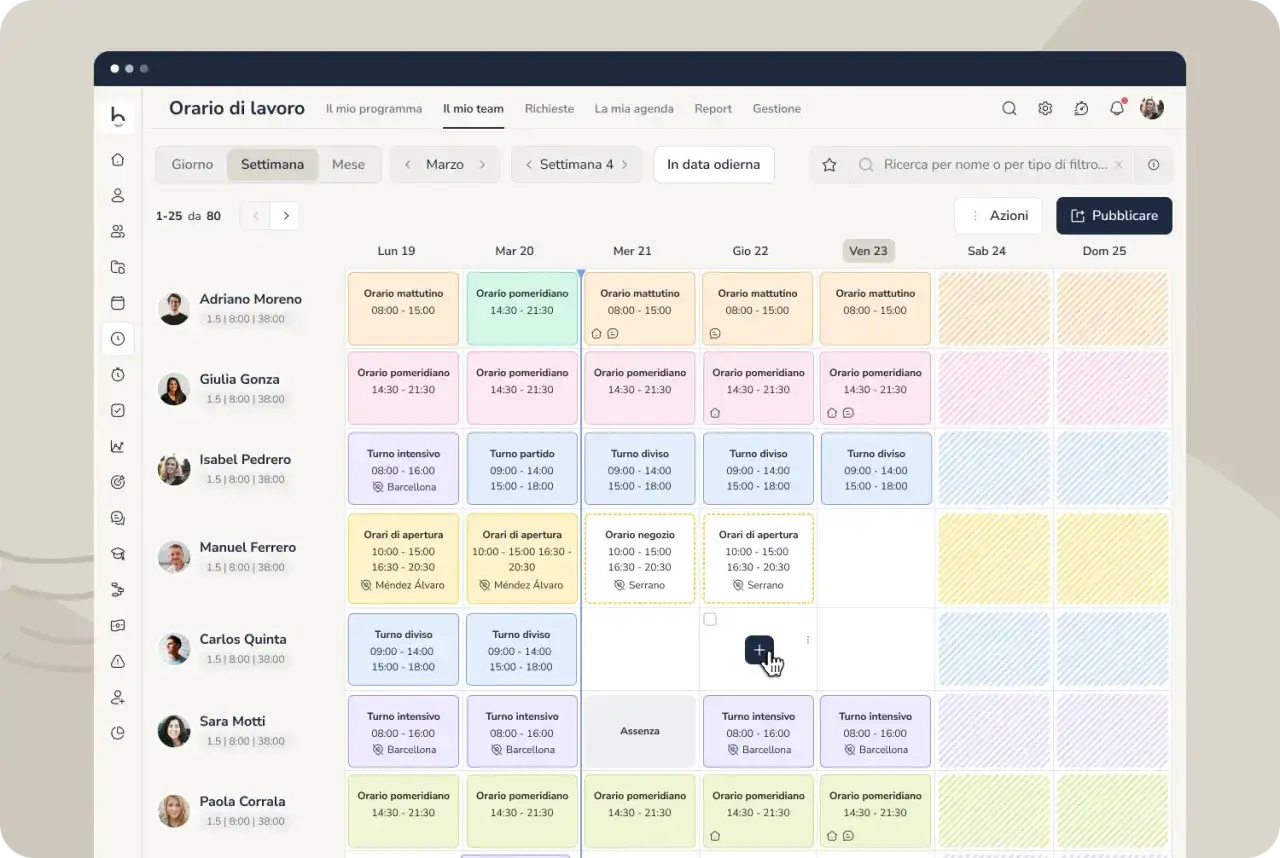Open the Il mio programma tab

click(x=374, y=109)
